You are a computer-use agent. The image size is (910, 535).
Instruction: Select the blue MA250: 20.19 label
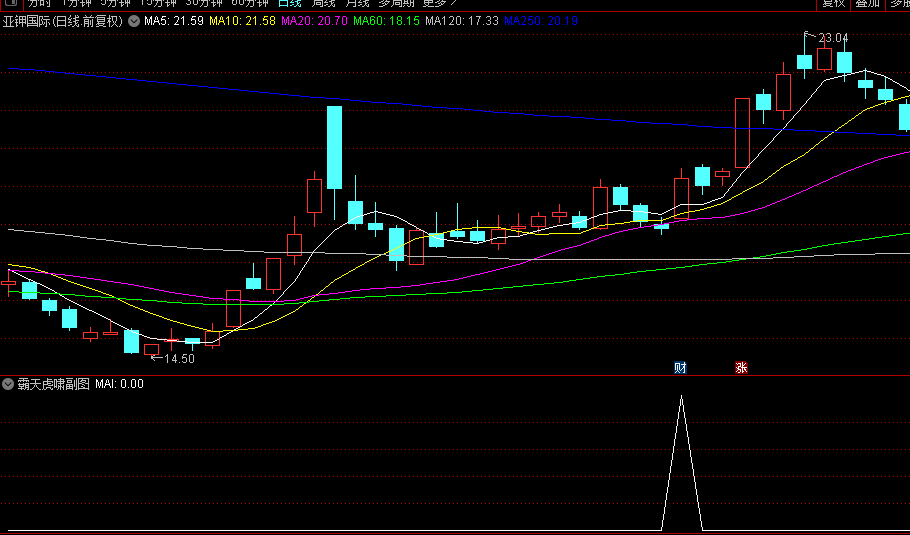[540, 21]
